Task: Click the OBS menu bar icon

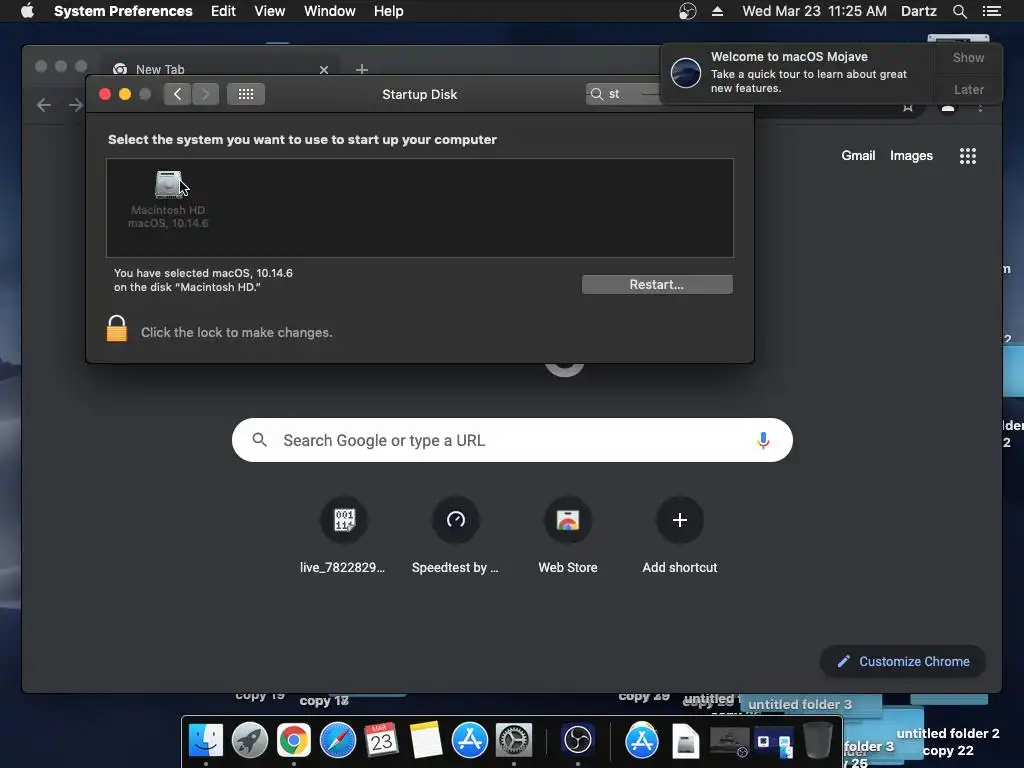Action: point(687,11)
